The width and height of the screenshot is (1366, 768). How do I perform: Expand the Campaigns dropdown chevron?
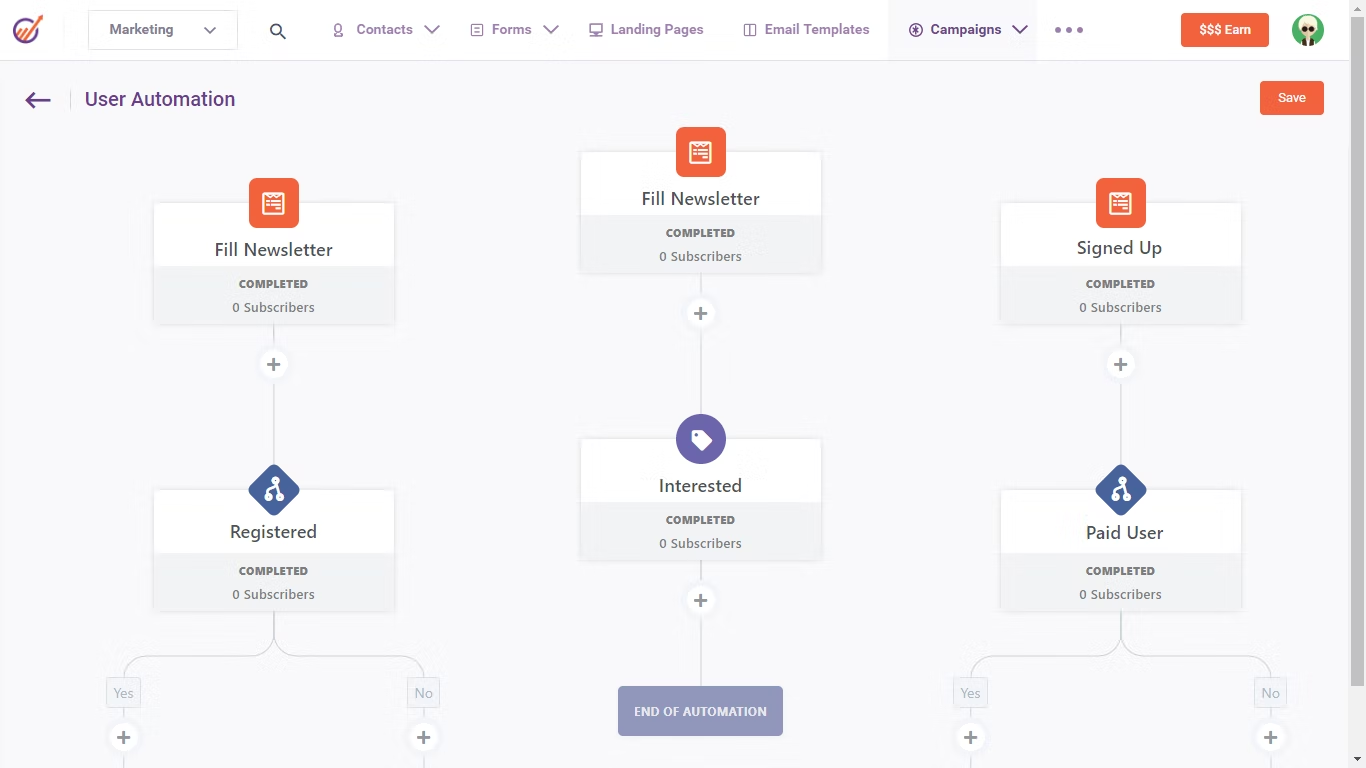tap(1019, 29)
